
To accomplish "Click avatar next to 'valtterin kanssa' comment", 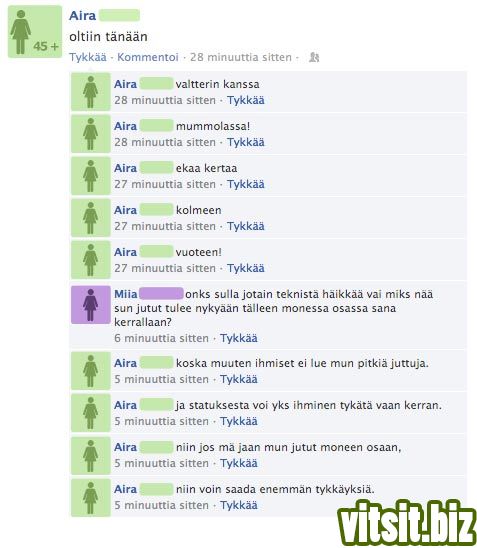I will click(x=91, y=92).
